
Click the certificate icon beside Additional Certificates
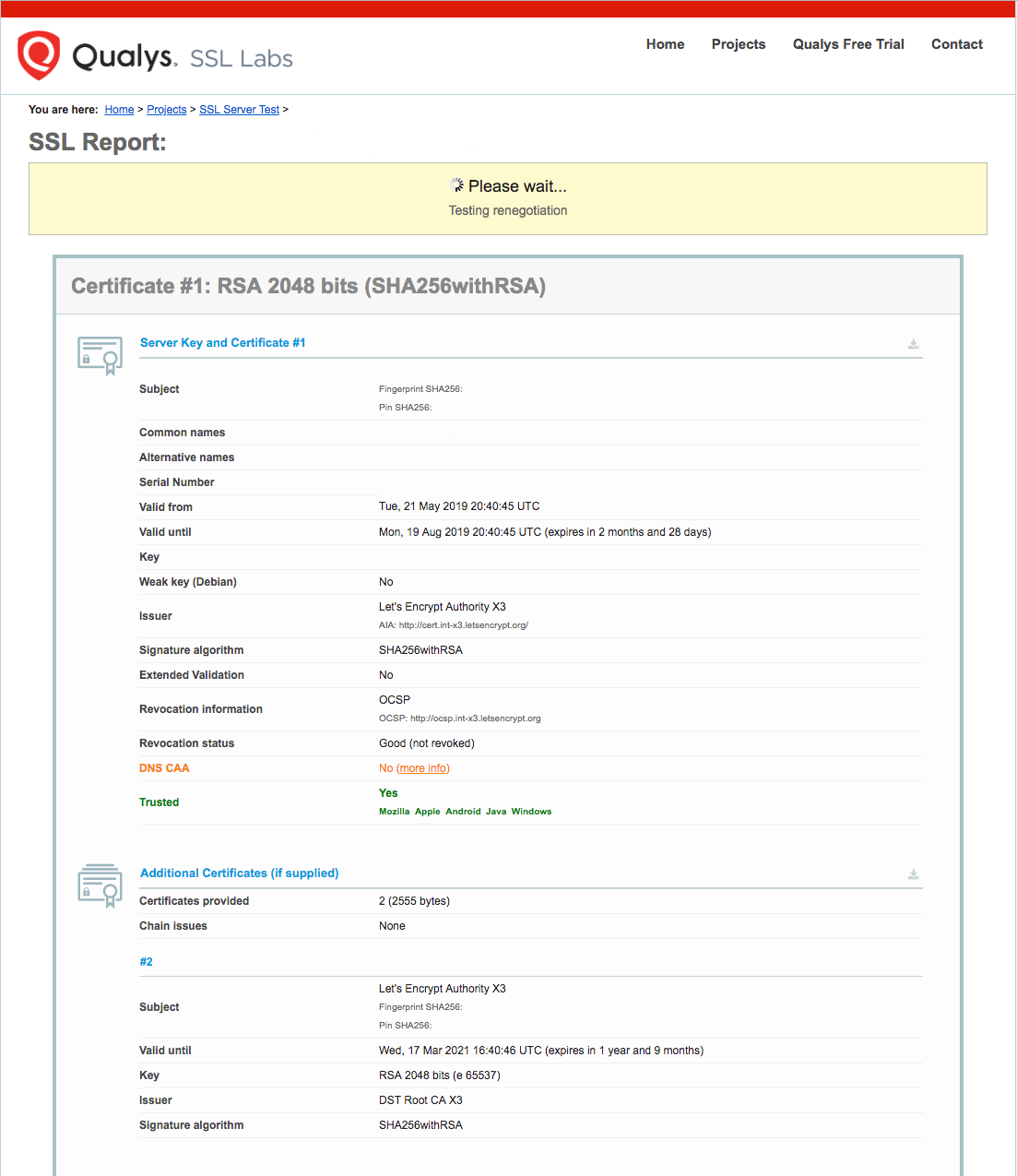[99, 885]
